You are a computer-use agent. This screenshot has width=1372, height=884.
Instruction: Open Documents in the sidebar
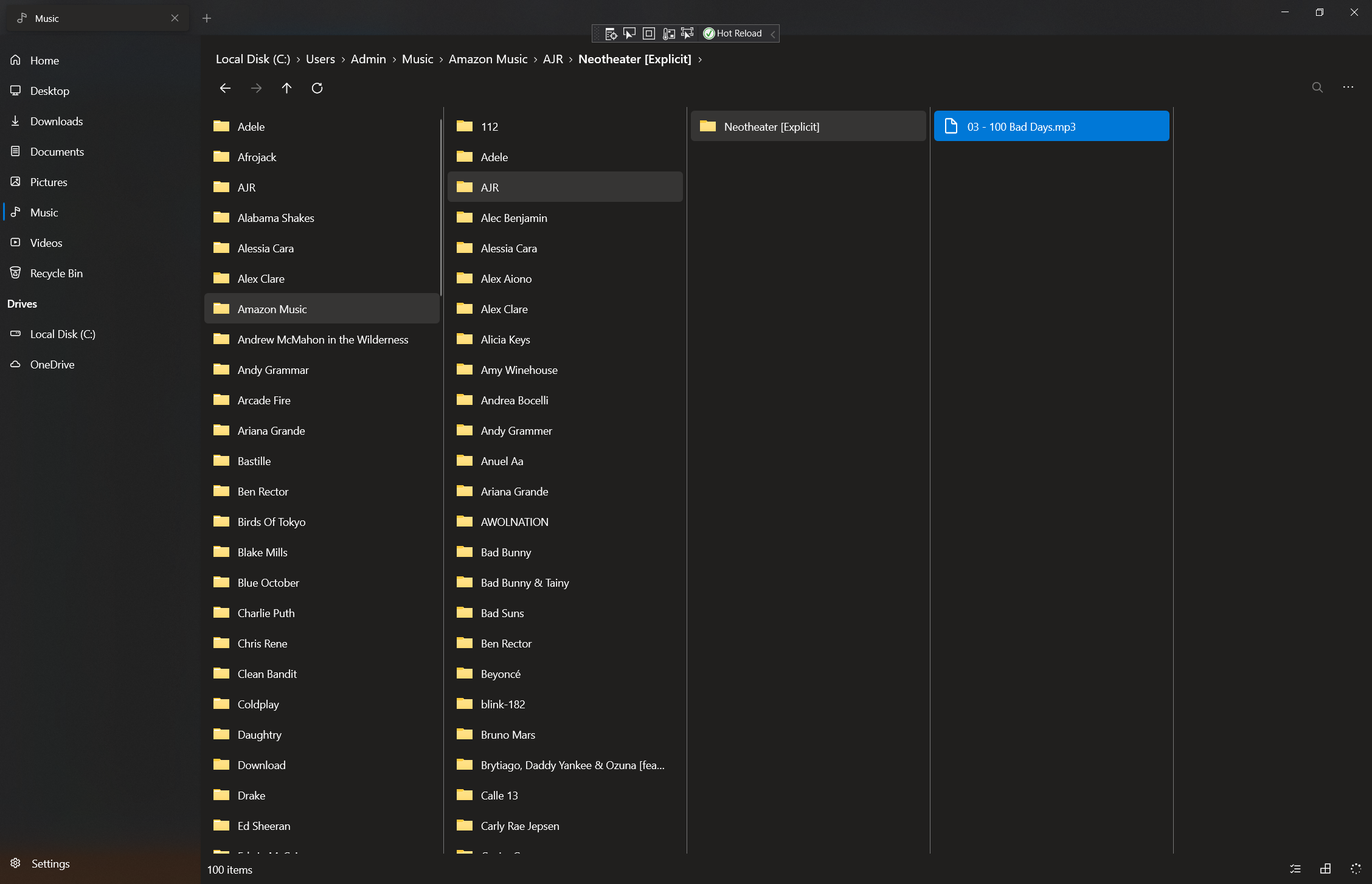100,151
